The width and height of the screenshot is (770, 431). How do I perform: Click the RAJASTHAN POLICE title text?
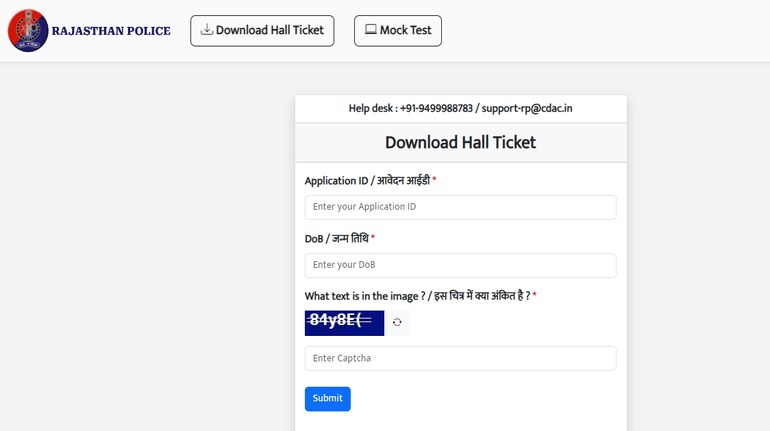point(111,31)
